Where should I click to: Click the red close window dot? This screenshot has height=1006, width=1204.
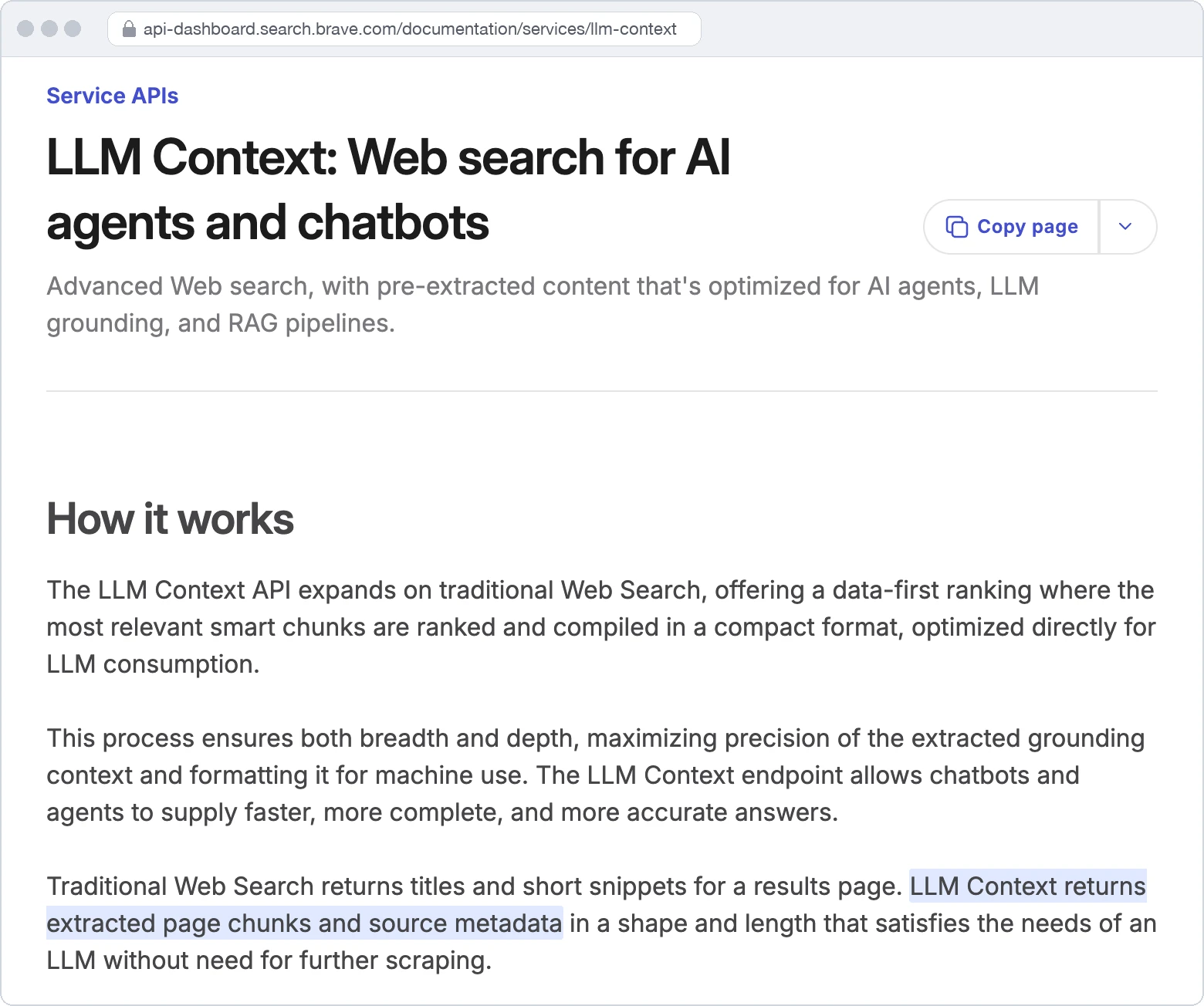tap(25, 29)
